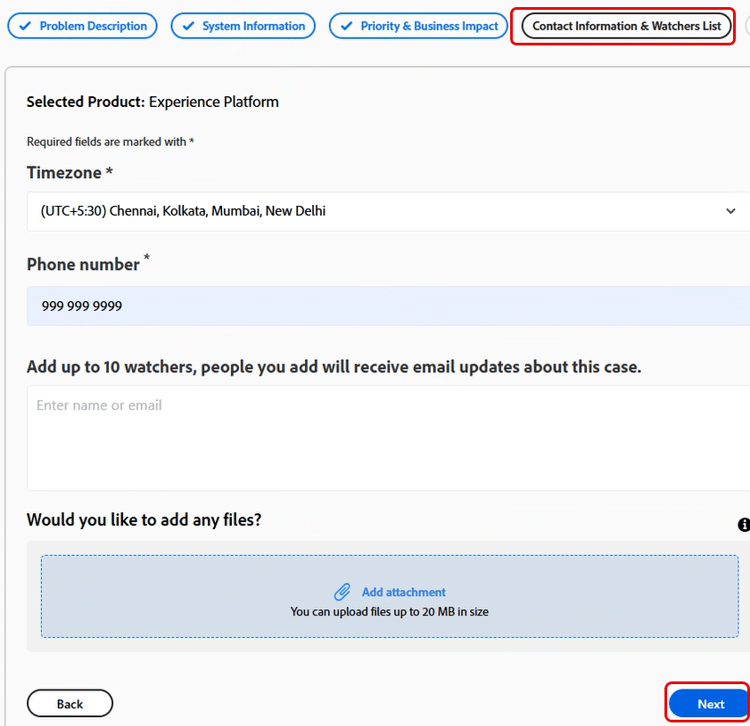750x726 pixels.
Task: Click 'Would you like to add any files?' heading
Action: tap(144, 520)
